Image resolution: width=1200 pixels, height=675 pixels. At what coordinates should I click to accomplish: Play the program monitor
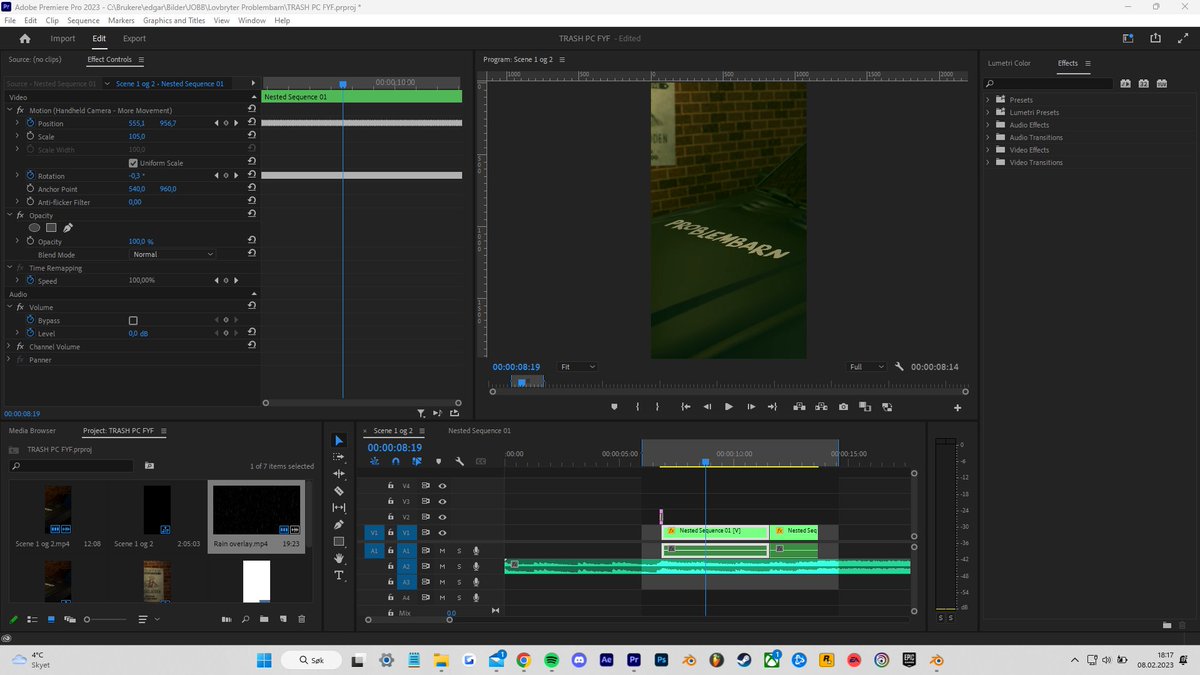pos(728,407)
